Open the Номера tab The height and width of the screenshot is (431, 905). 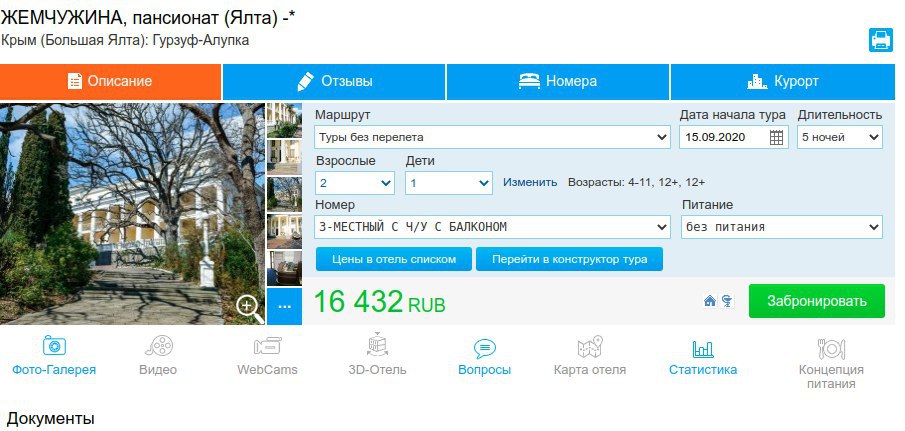pyautogui.click(x=558, y=81)
